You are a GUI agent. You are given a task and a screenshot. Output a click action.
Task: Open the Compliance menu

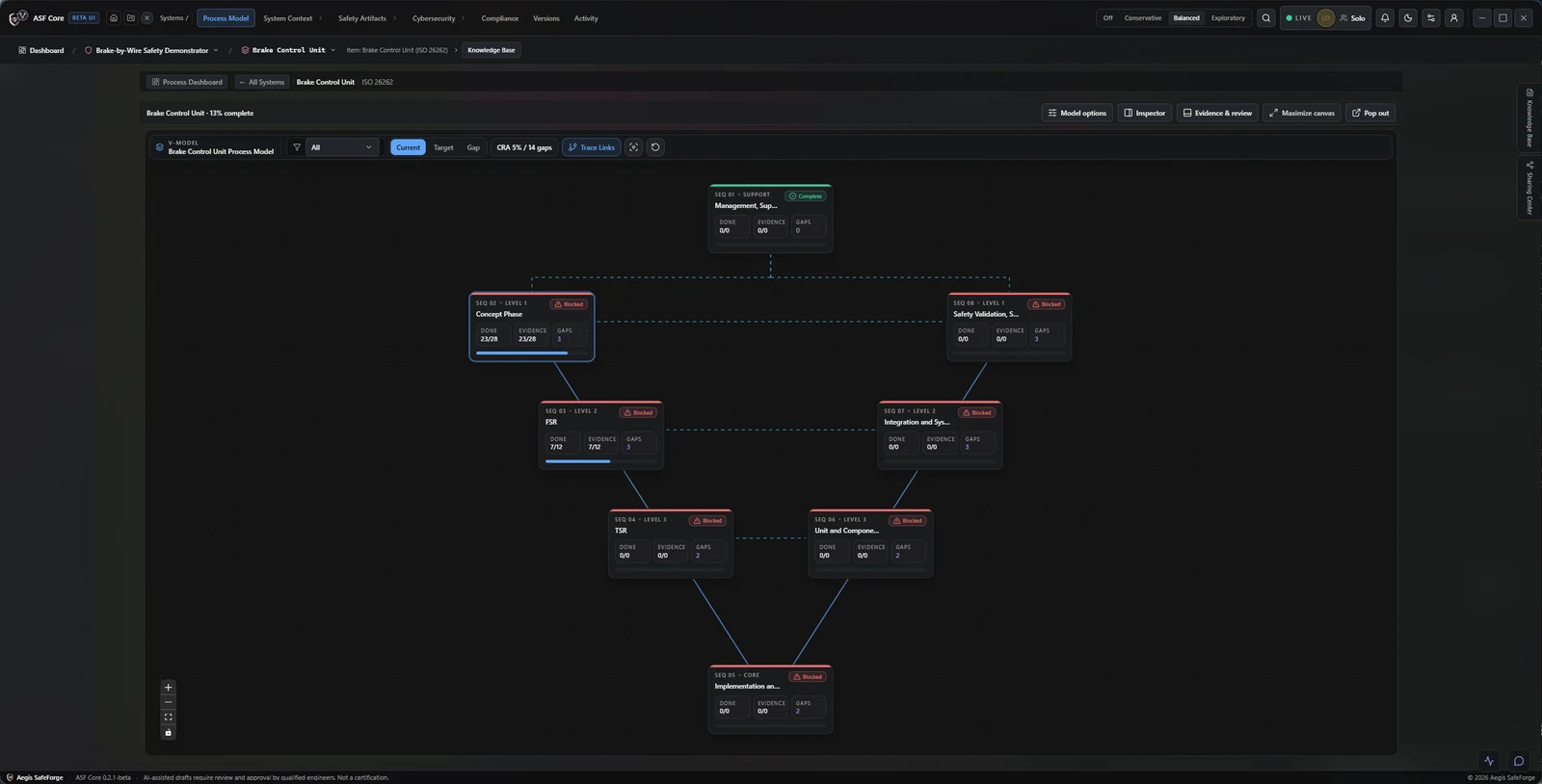pos(499,18)
